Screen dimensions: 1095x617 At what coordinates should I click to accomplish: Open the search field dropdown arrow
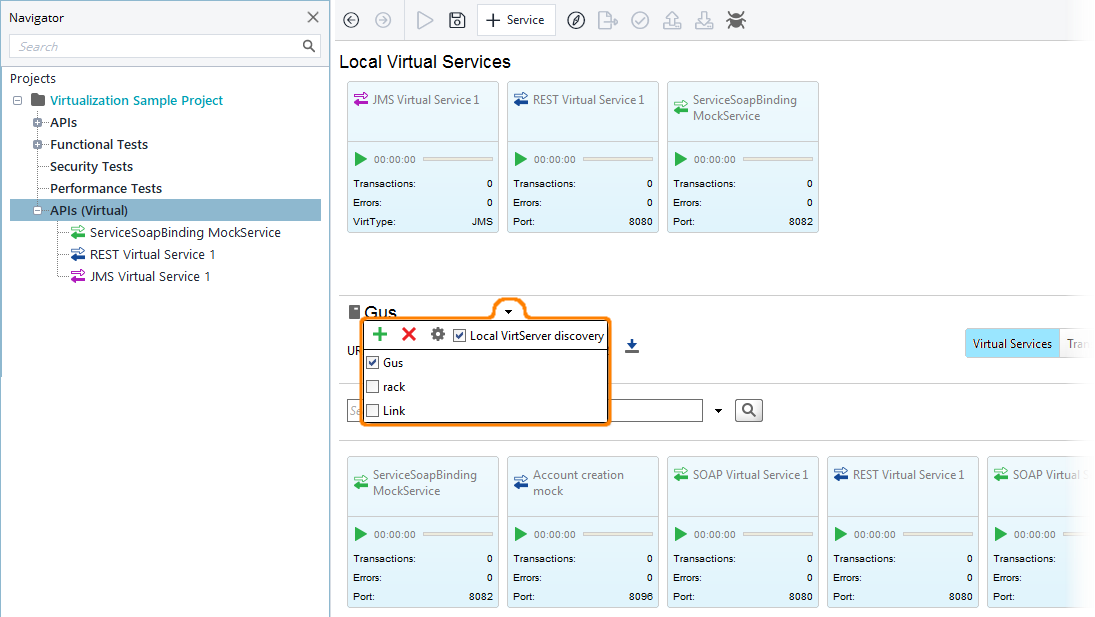(717, 410)
